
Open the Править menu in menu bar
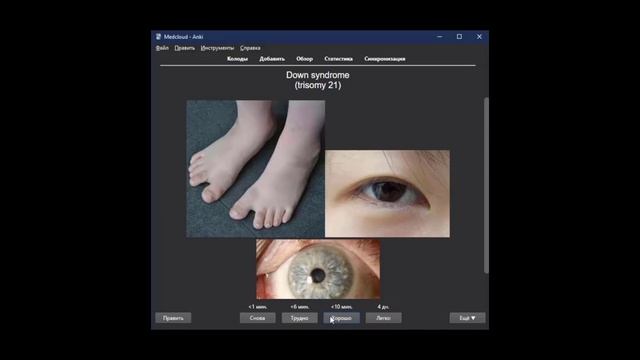click(x=184, y=48)
